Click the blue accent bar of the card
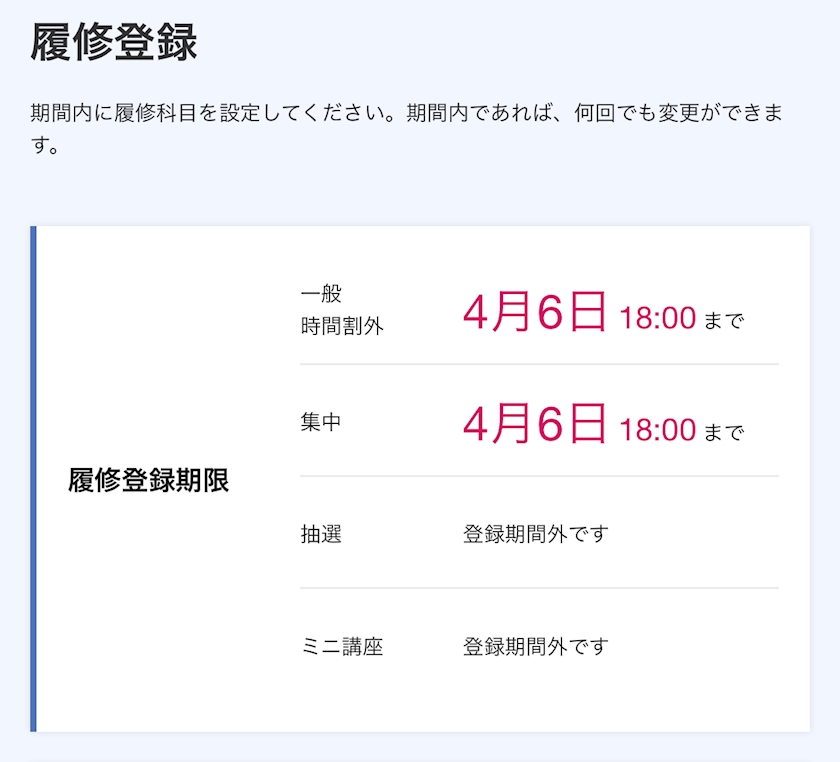Viewport: 840px width, 762px height. coord(33,479)
